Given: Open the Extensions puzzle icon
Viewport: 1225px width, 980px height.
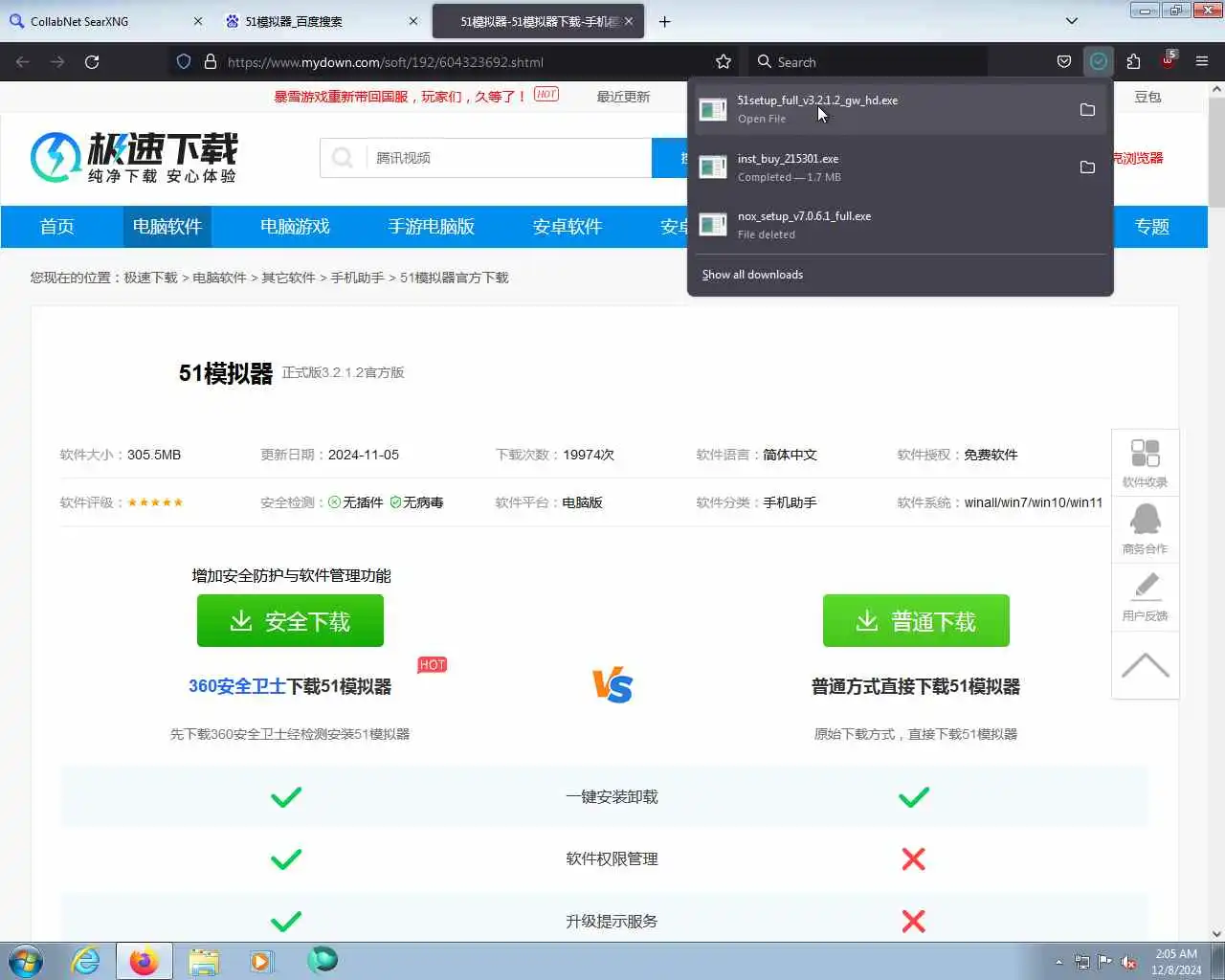Looking at the screenshot, I should (1133, 61).
